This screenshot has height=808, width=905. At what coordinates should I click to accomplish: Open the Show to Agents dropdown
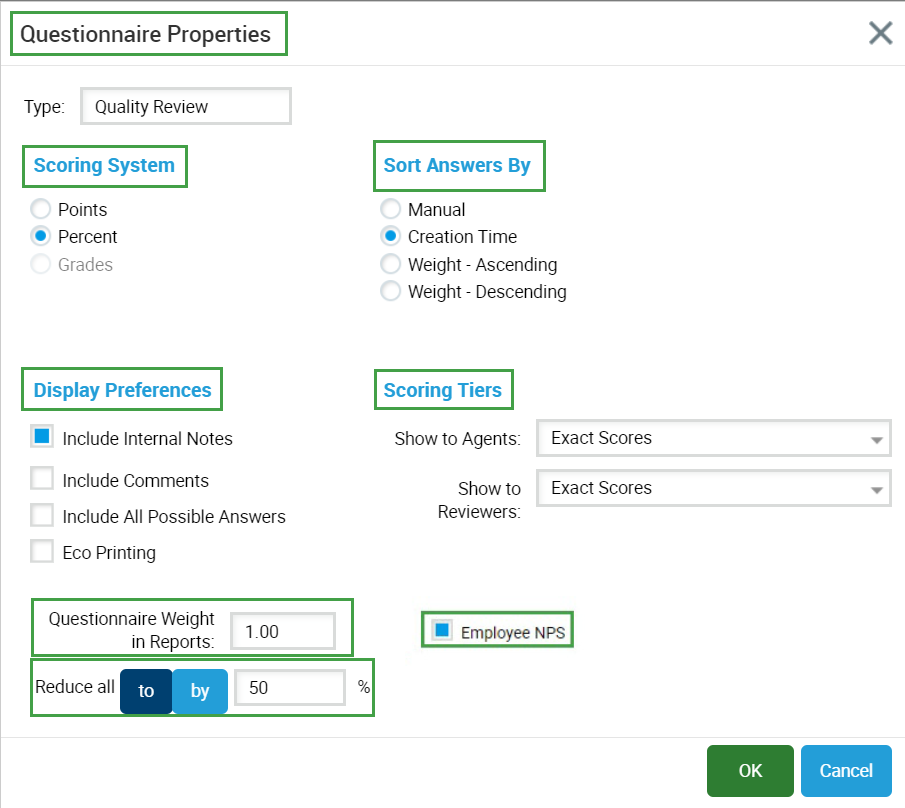(713, 438)
